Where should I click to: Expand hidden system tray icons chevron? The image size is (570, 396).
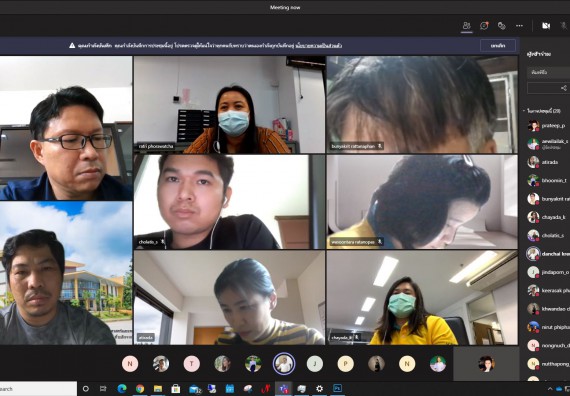click(550, 389)
